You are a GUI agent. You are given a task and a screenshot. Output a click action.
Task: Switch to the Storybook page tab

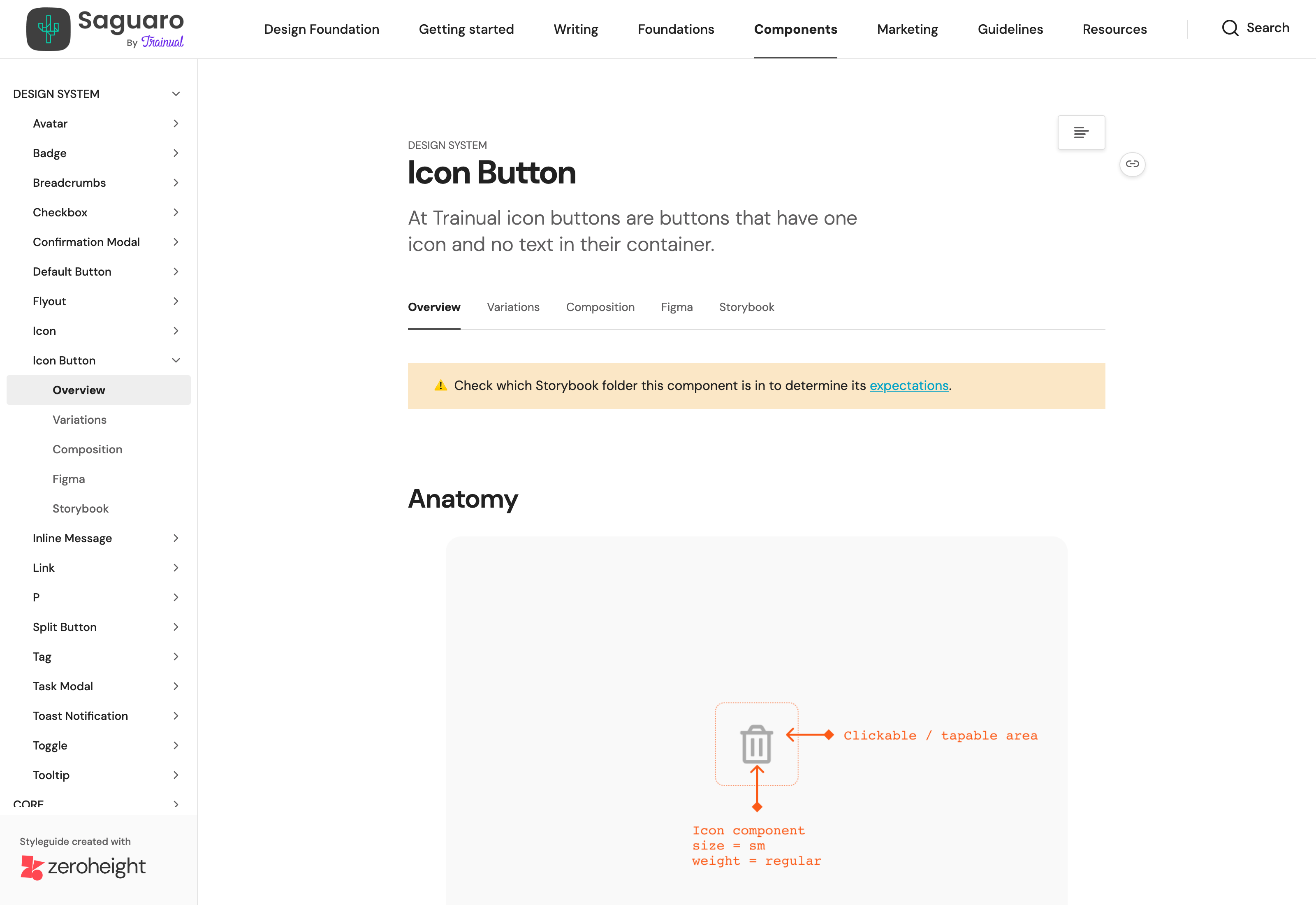click(x=746, y=307)
